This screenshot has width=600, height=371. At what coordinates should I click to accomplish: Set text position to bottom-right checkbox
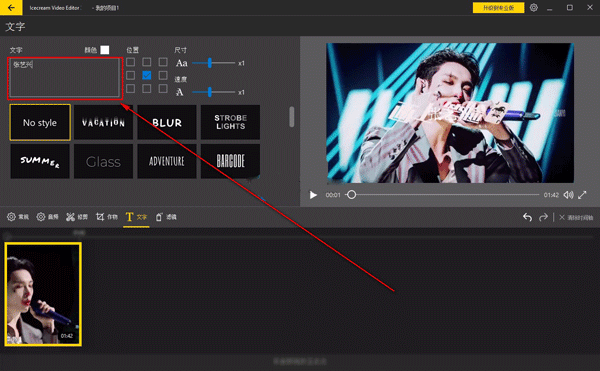tap(163, 89)
